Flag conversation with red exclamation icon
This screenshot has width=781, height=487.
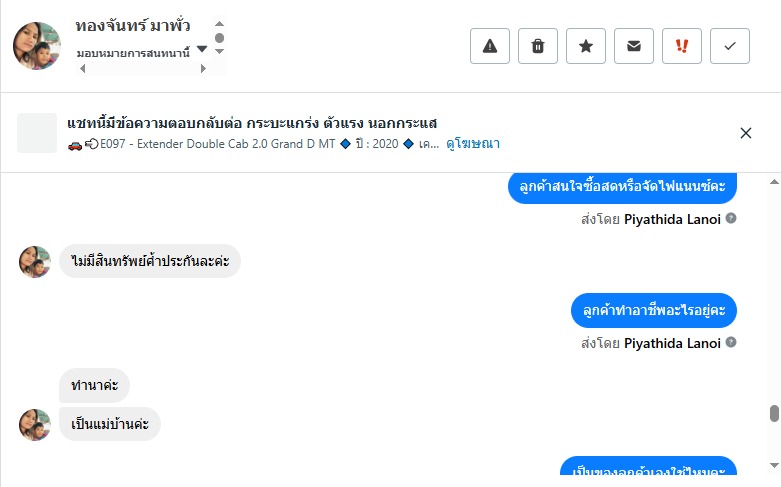(x=682, y=46)
